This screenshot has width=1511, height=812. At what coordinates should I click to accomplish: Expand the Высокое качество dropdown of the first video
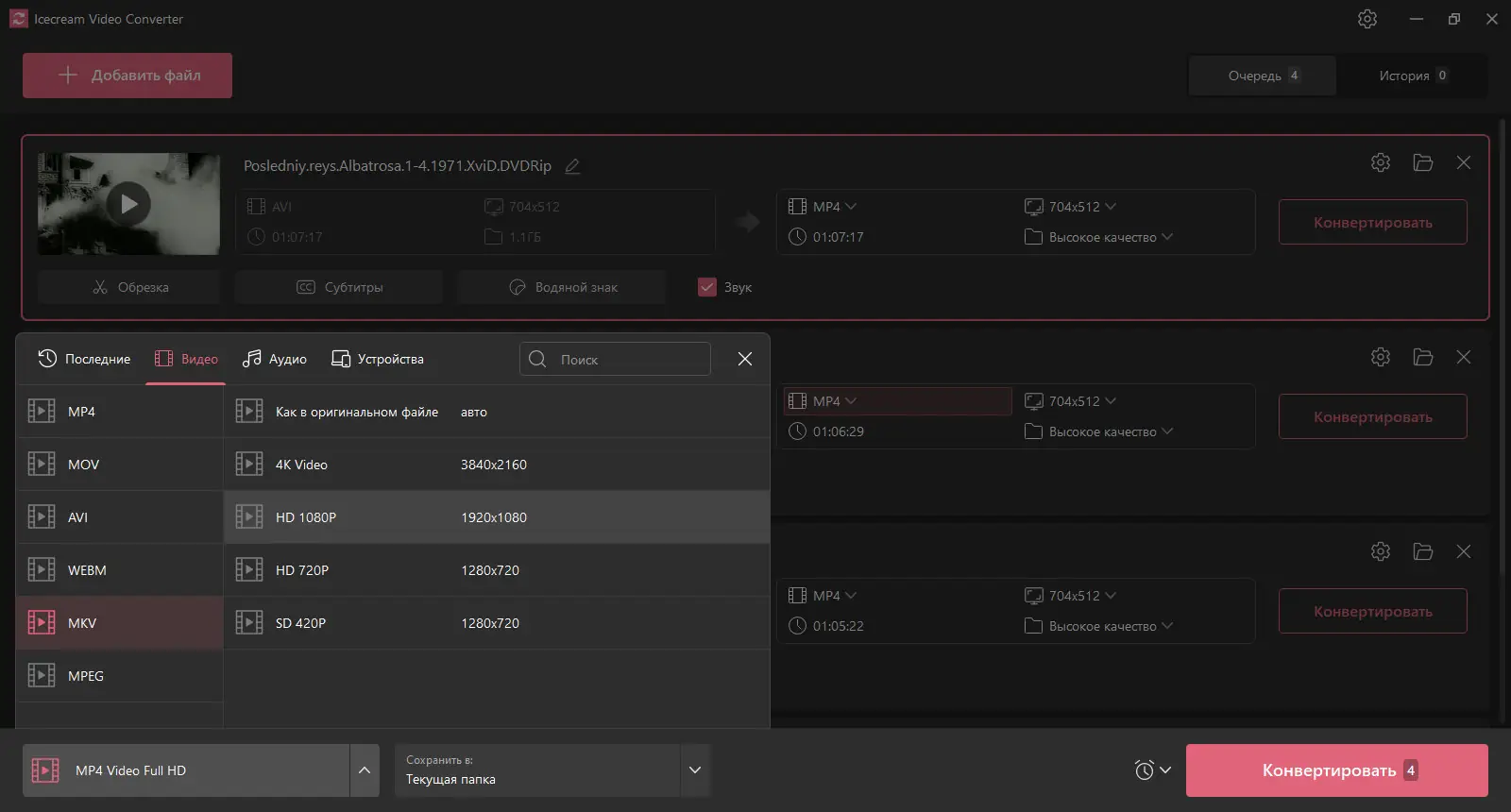(1100, 237)
